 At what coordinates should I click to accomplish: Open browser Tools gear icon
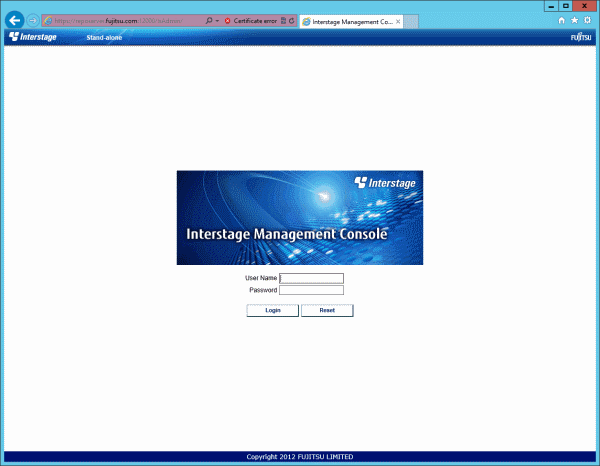tap(587, 20)
